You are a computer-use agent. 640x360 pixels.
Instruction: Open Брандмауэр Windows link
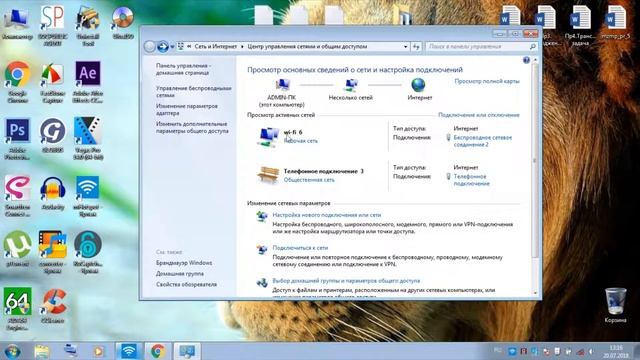[x=184, y=263]
